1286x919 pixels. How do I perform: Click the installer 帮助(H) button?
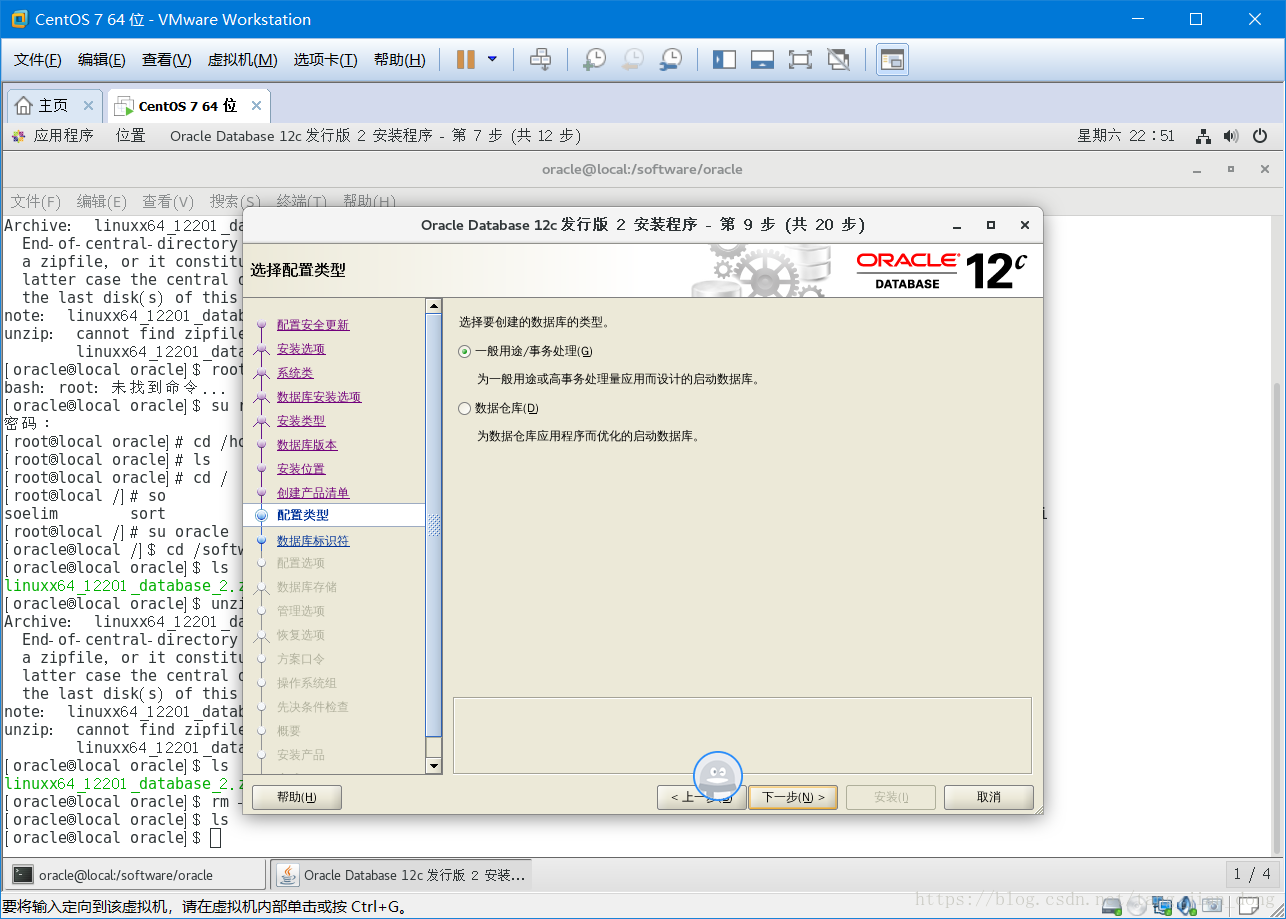(297, 797)
